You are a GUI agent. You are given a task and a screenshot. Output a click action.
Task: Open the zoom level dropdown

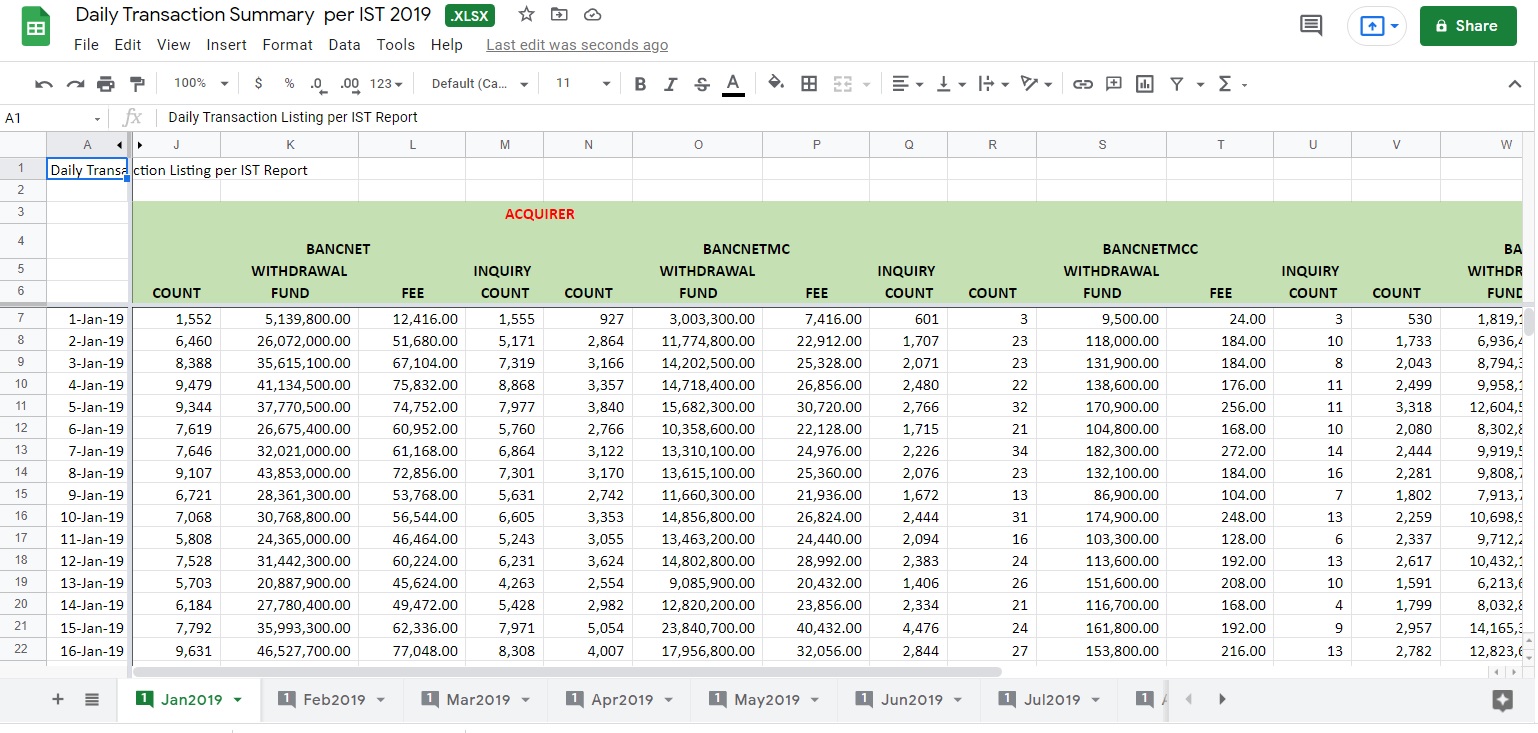(201, 84)
